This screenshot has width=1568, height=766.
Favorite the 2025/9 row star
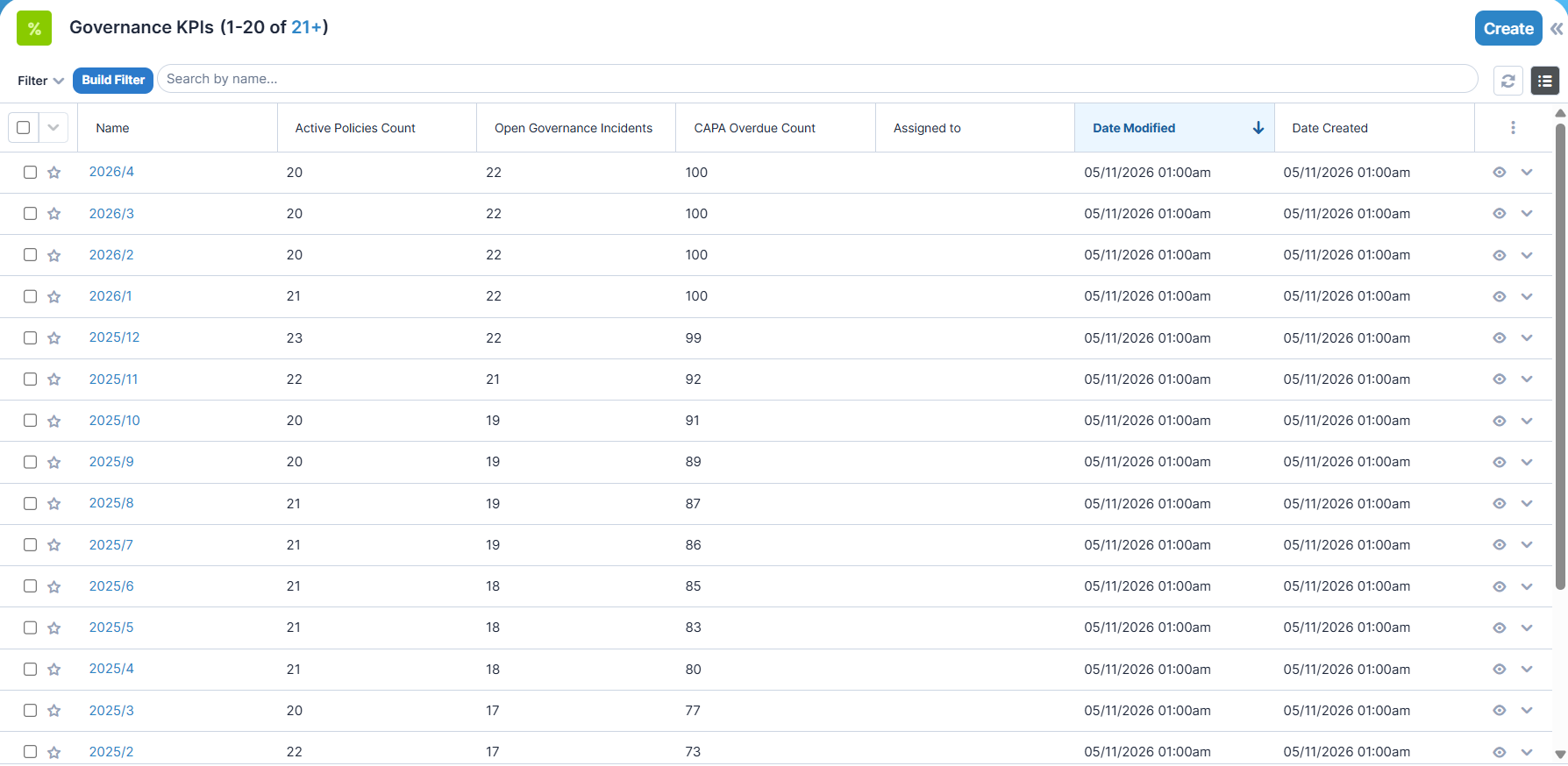54,462
